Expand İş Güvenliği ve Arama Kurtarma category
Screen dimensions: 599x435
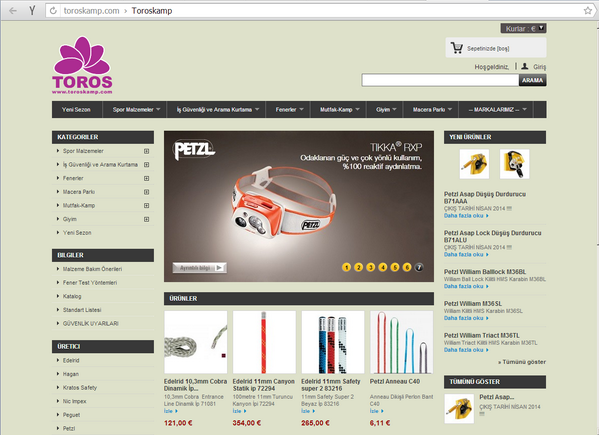[x=146, y=165]
